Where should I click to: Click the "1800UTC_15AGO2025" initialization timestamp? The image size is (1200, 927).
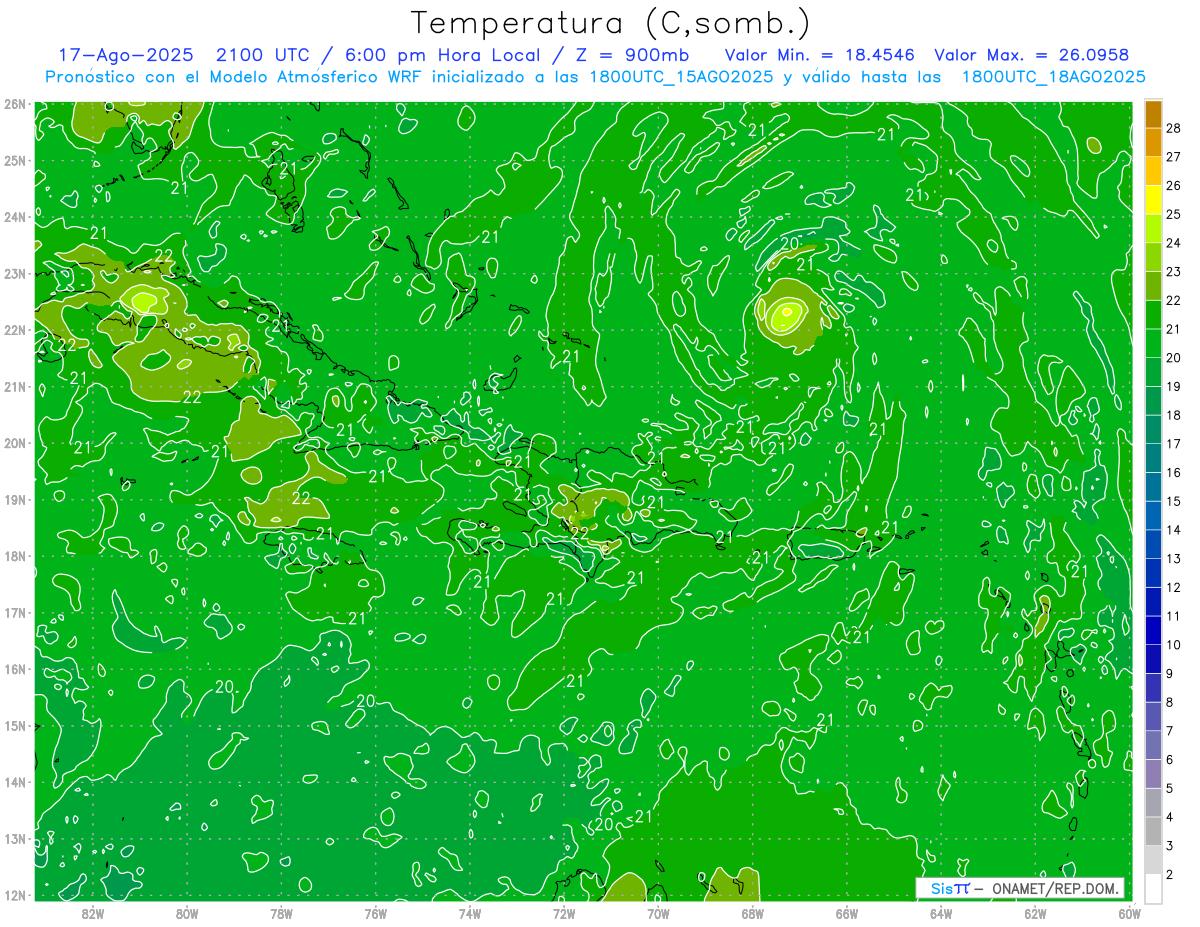682,77
